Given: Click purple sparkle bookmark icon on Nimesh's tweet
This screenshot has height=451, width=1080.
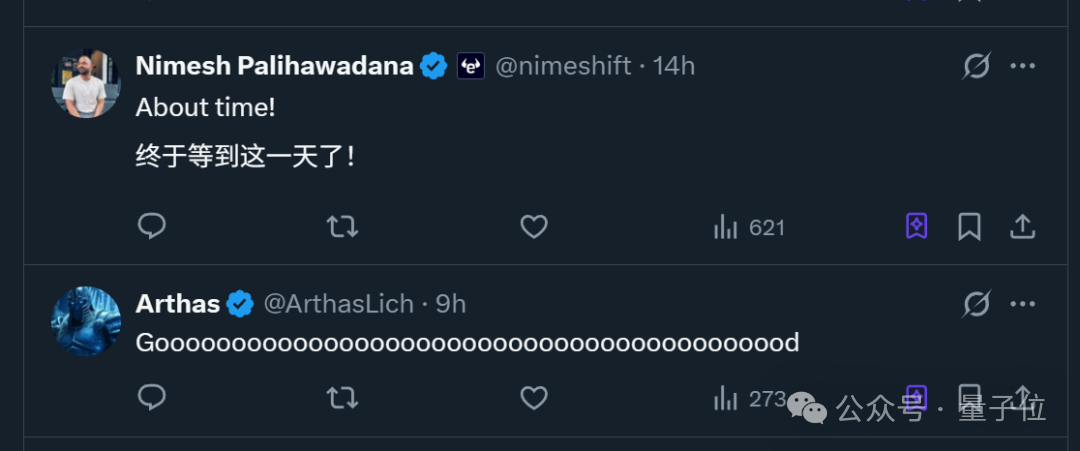Looking at the screenshot, I should click(916, 227).
